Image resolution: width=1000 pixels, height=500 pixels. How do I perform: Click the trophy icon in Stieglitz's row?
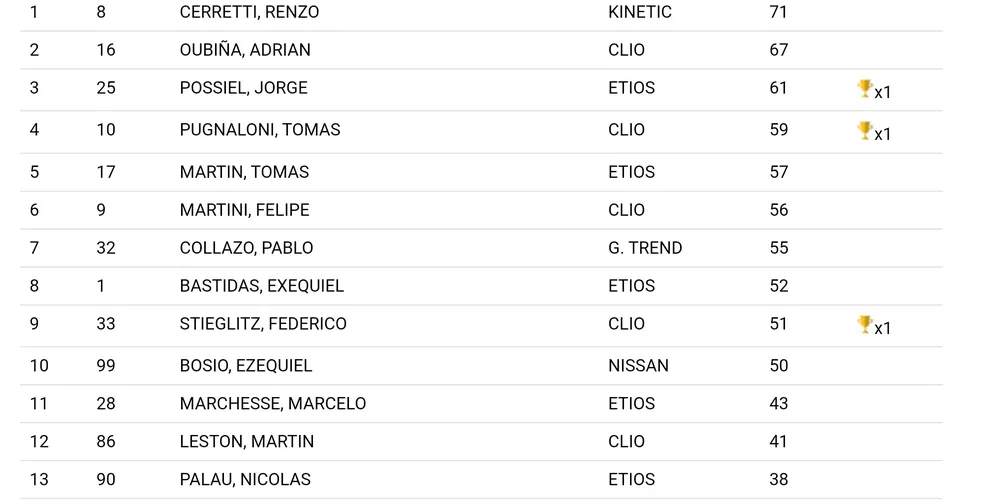[x=865, y=325]
